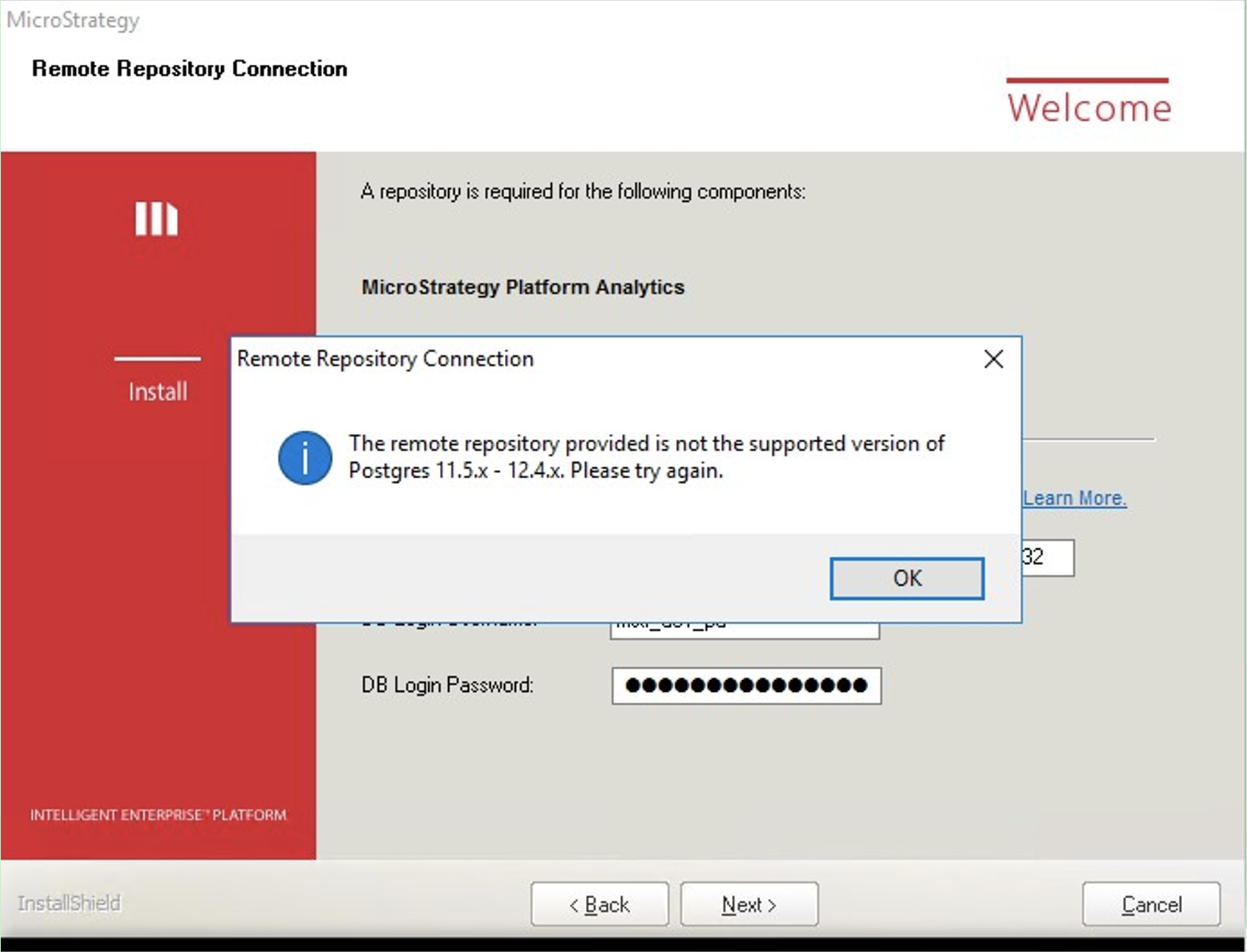Select the Install step in the sidebar
This screenshot has height=952, width=1247.
(x=158, y=391)
